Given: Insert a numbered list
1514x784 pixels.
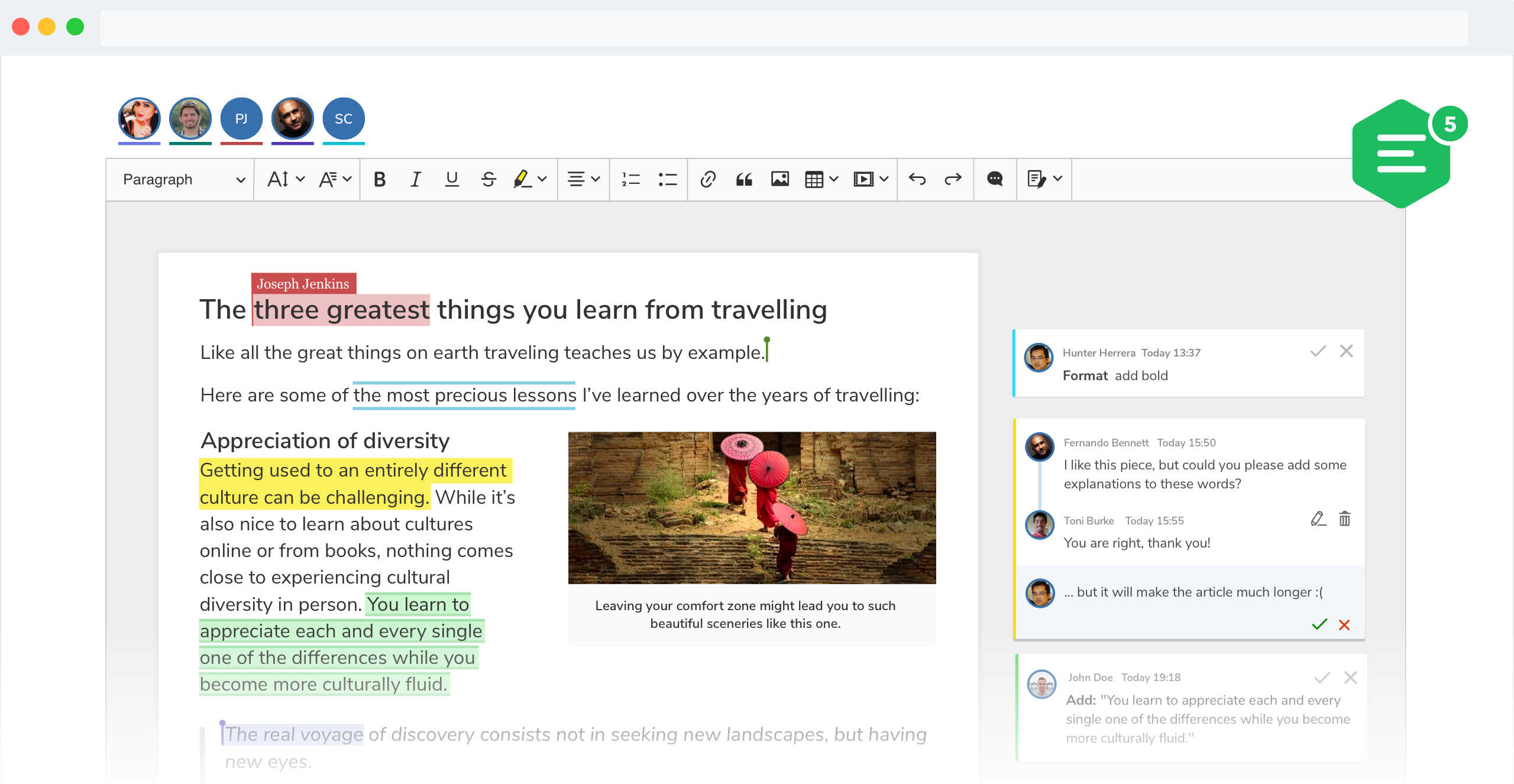Looking at the screenshot, I should click(631, 179).
